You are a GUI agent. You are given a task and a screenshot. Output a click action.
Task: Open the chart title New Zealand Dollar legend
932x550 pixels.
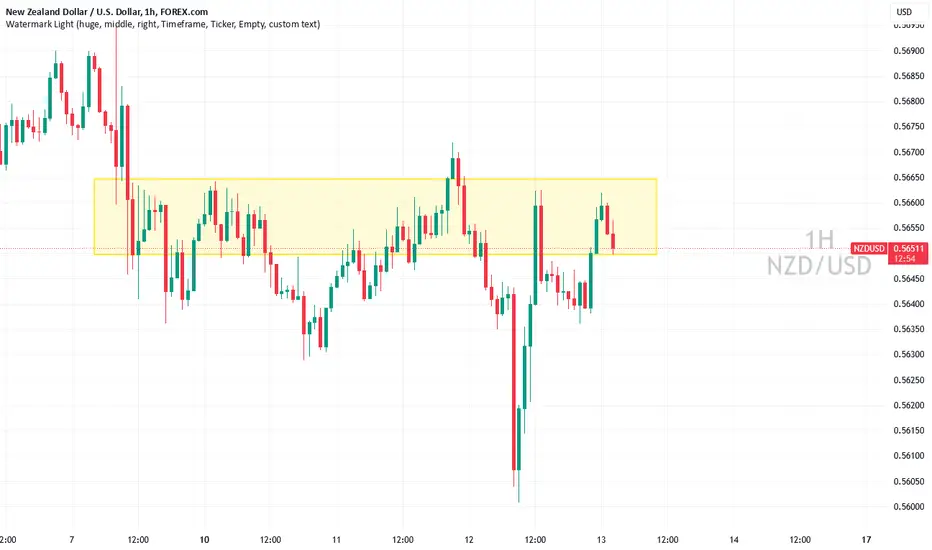click(x=107, y=11)
